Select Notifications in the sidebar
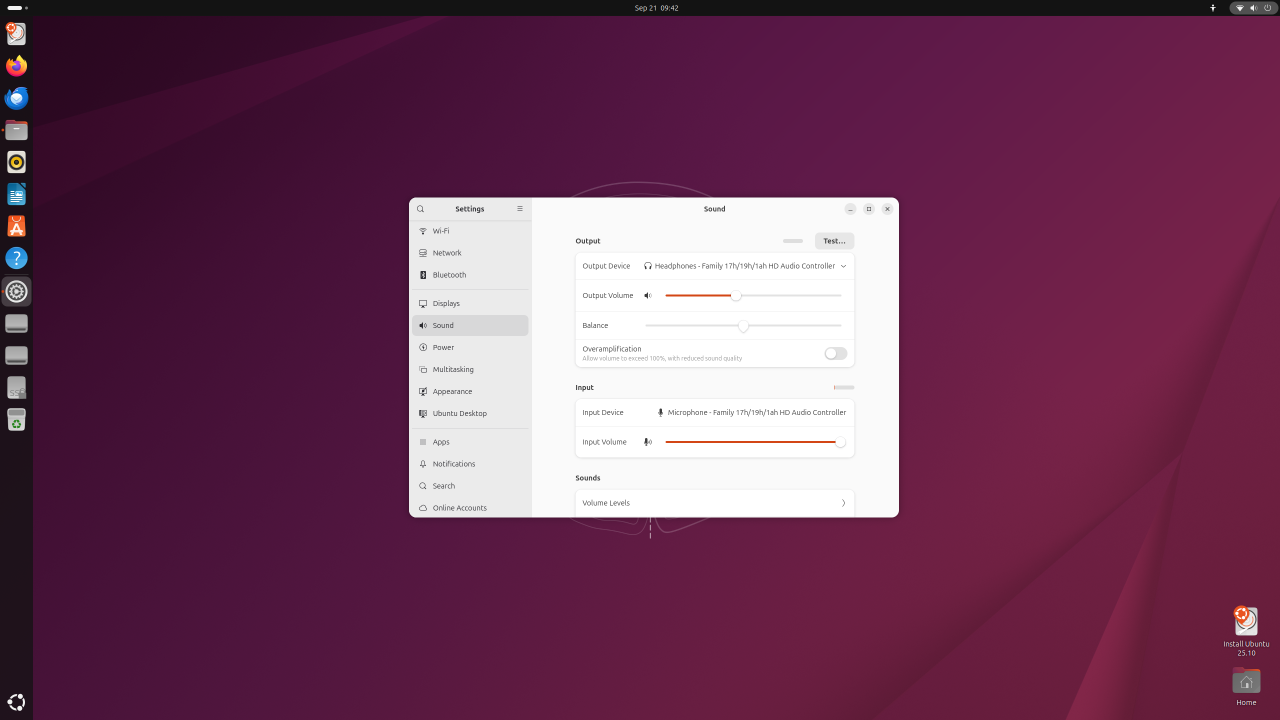 click(x=470, y=464)
